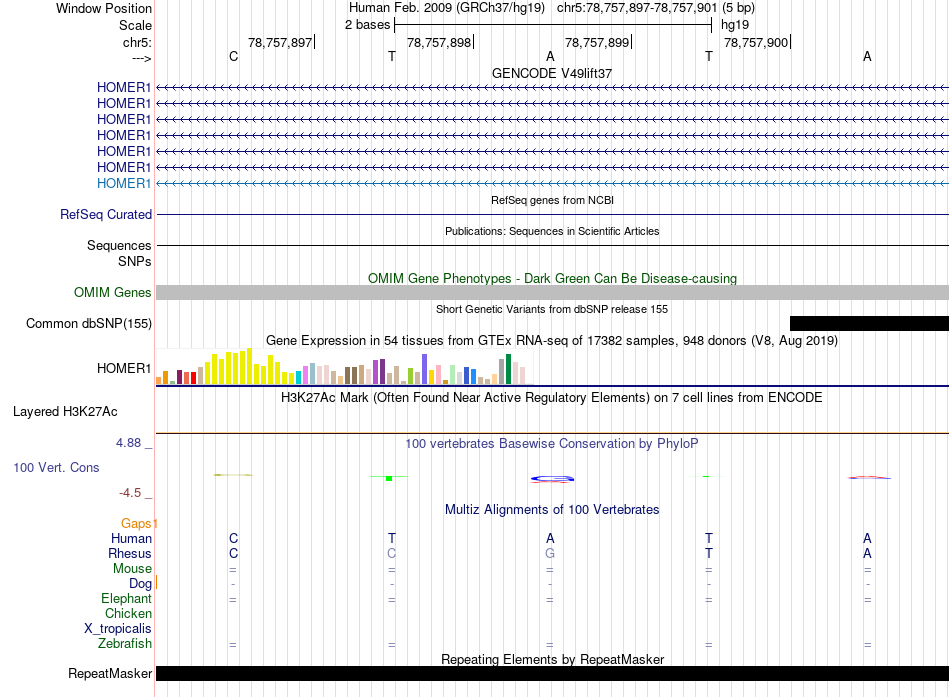Select the Elephant alignment row label

pos(126,598)
